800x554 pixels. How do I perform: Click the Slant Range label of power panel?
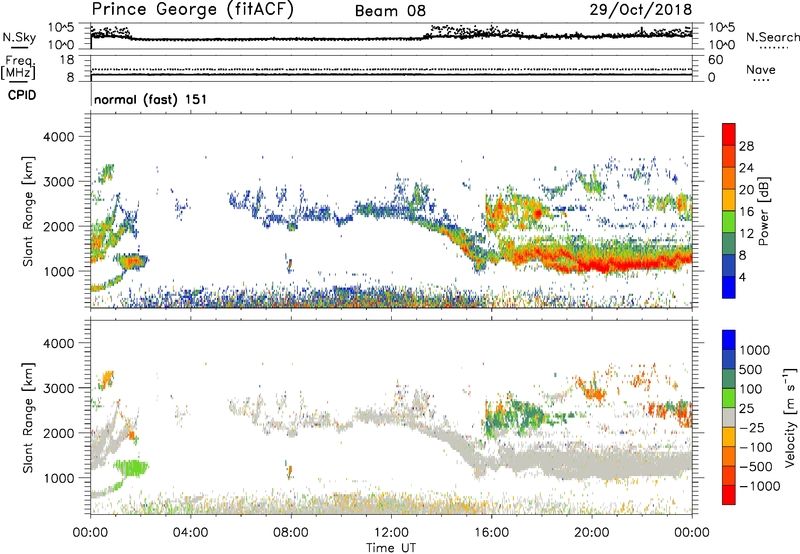coord(28,211)
